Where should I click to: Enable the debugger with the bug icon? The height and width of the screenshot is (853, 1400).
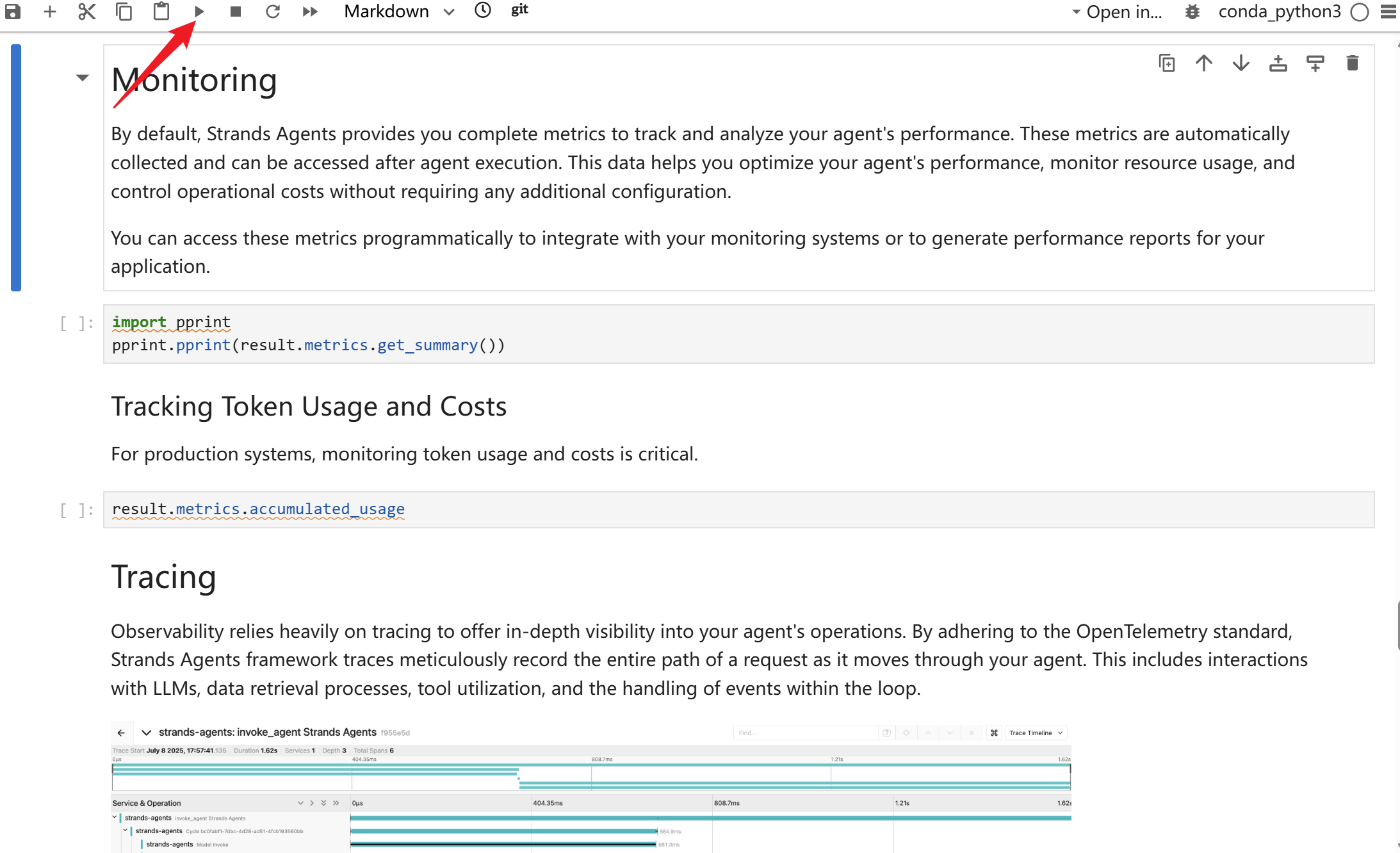[1192, 12]
